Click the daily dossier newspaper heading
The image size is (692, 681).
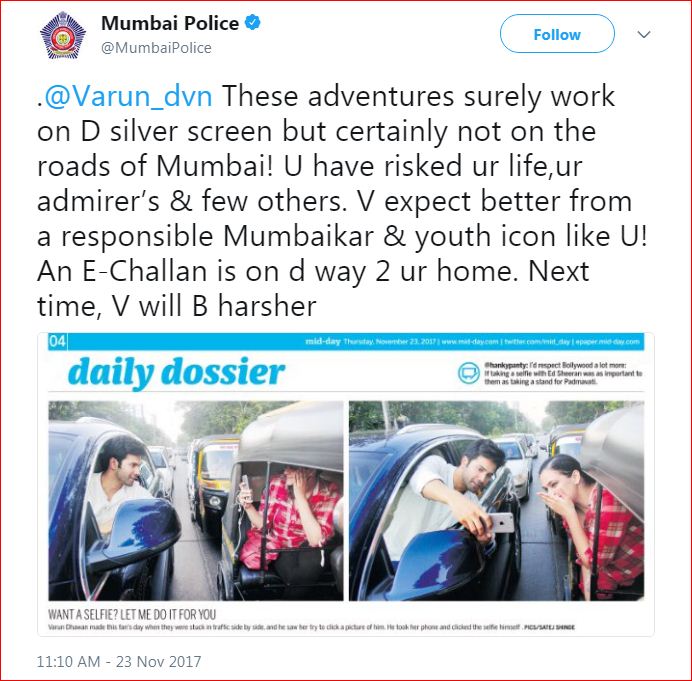176,373
